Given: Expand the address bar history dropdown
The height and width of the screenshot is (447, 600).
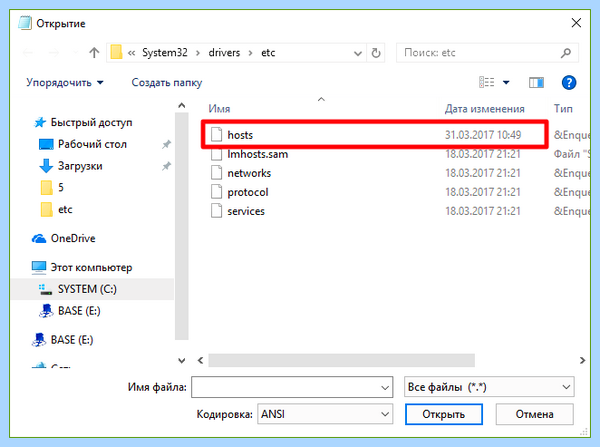Looking at the screenshot, I should 358,53.
